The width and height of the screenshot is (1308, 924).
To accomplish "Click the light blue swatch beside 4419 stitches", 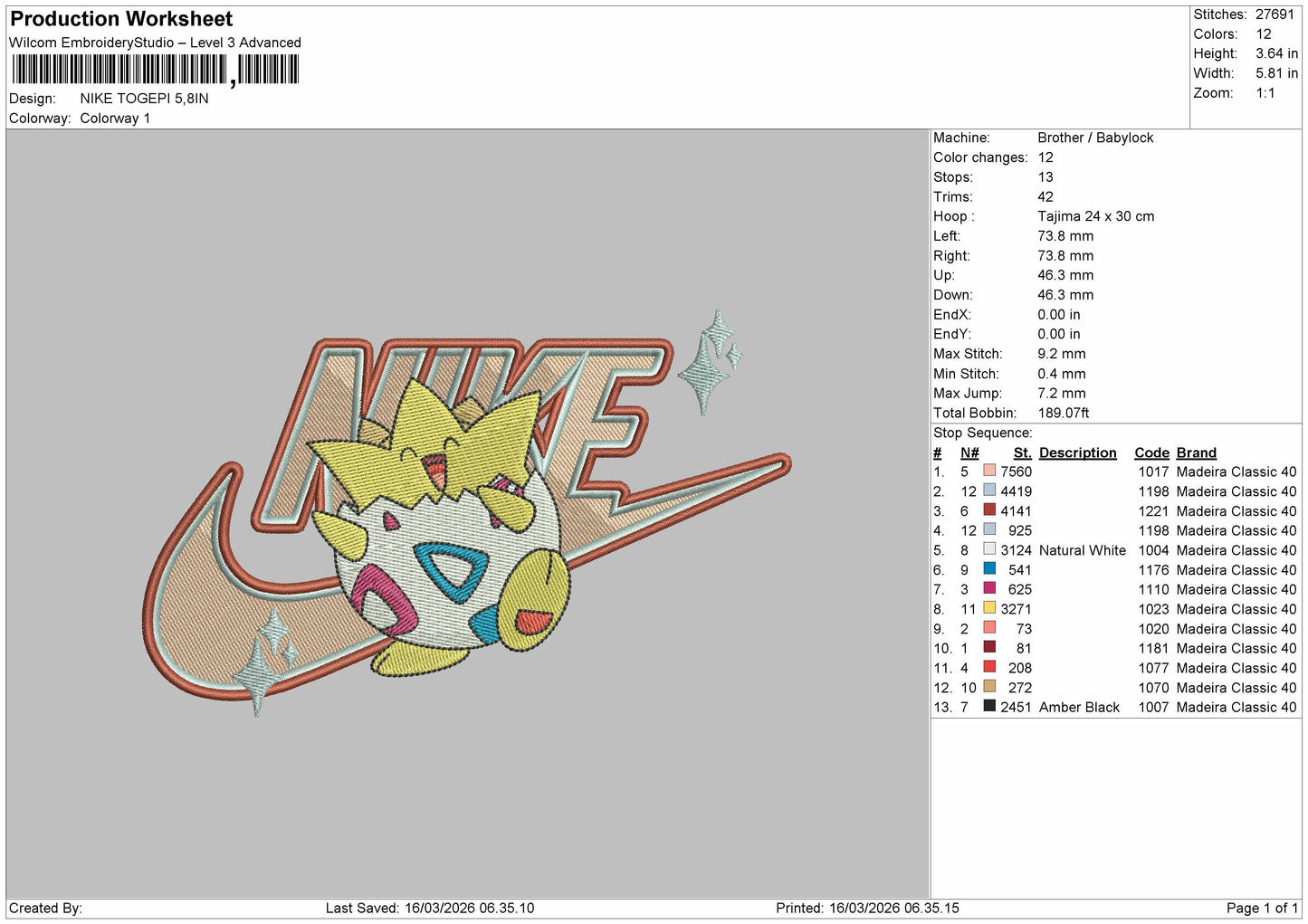I will tap(989, 491).
